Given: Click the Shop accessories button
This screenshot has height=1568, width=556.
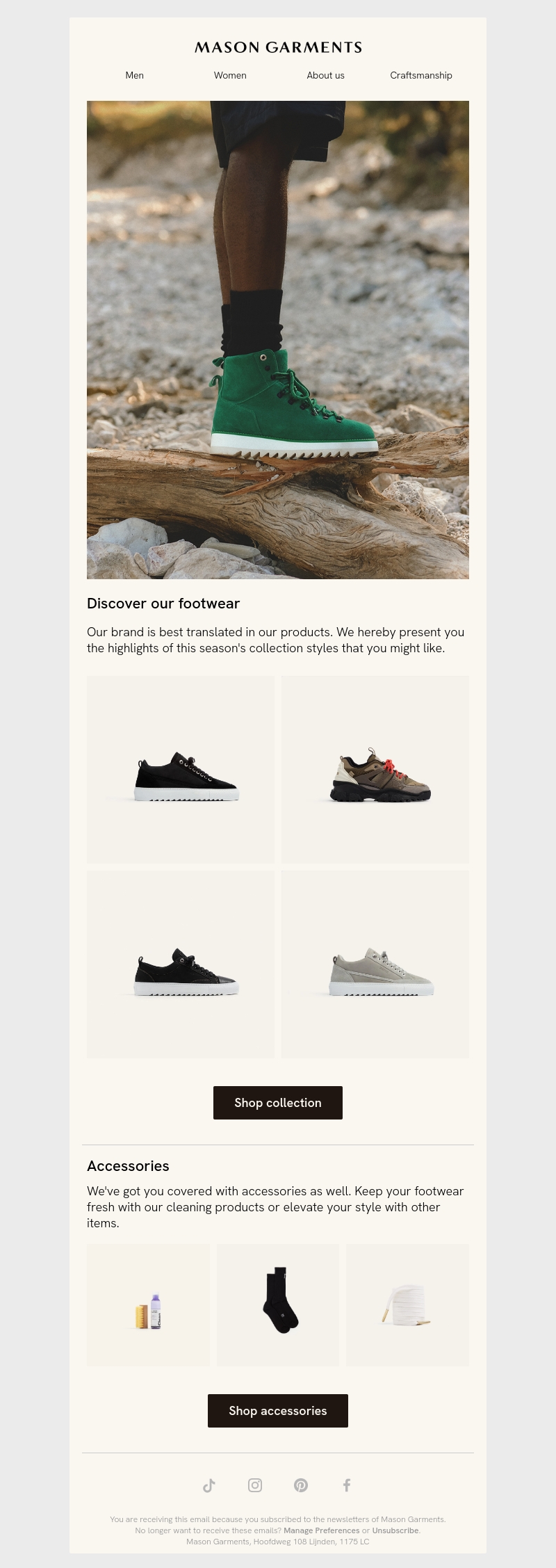Looking at the screenshot, I should coord(278,1411).
